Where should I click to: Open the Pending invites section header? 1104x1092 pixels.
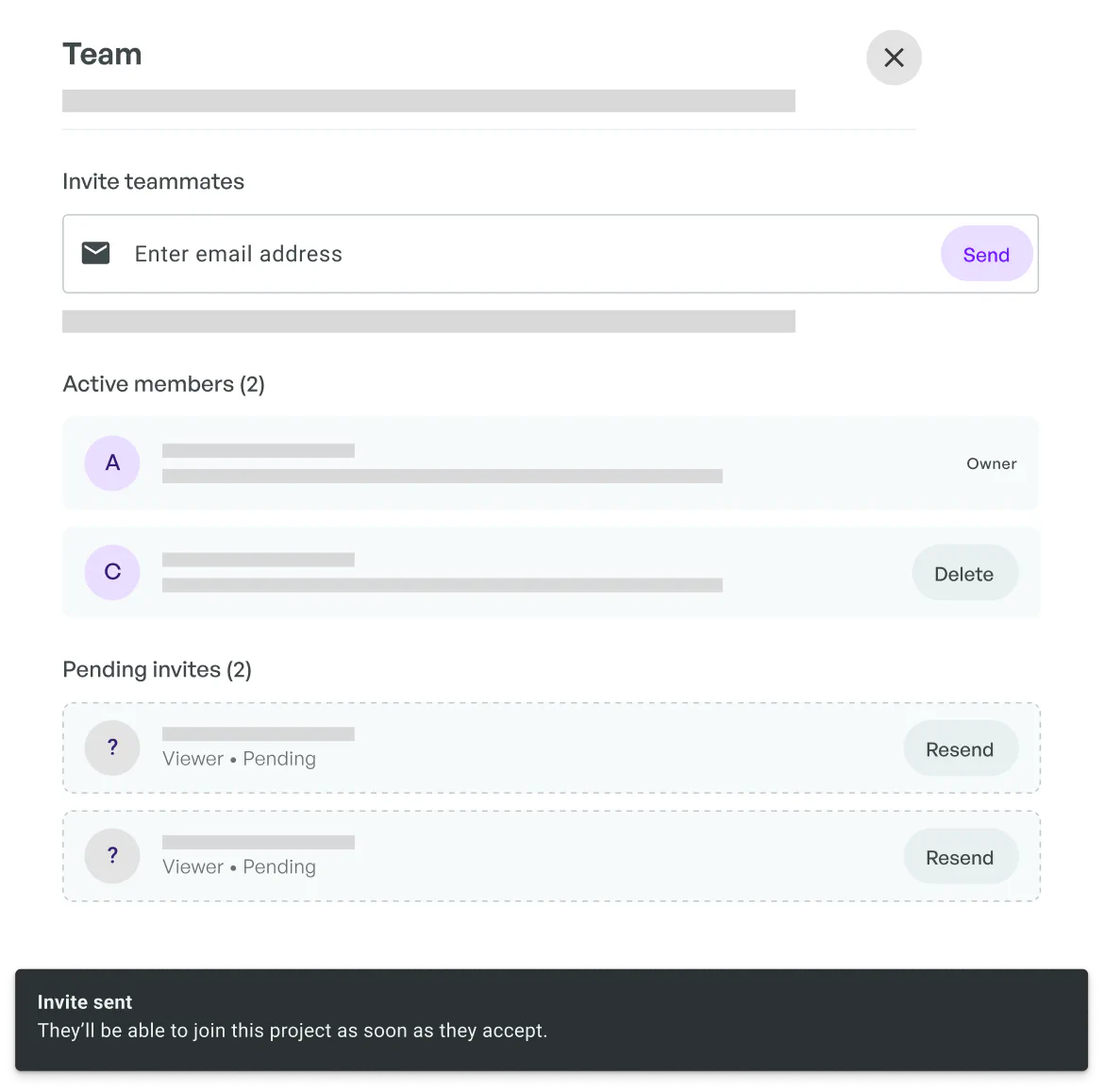157,669
